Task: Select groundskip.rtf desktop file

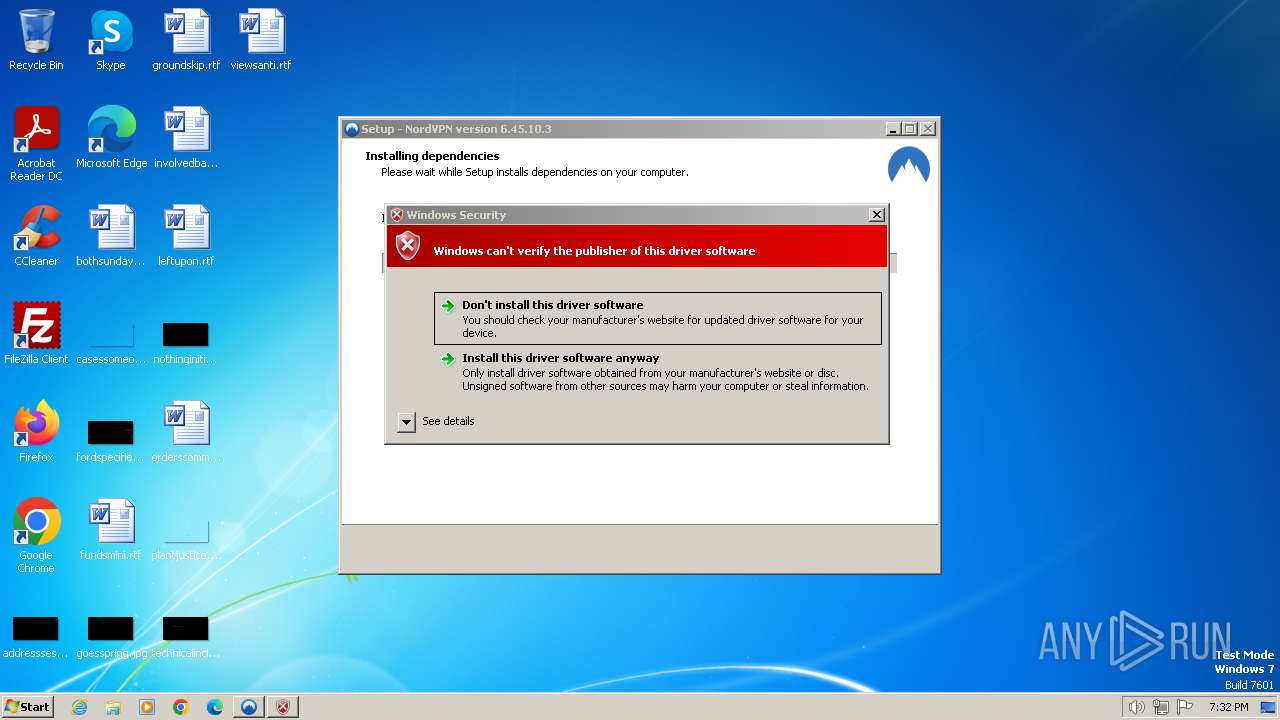Action: click(186, 40)
